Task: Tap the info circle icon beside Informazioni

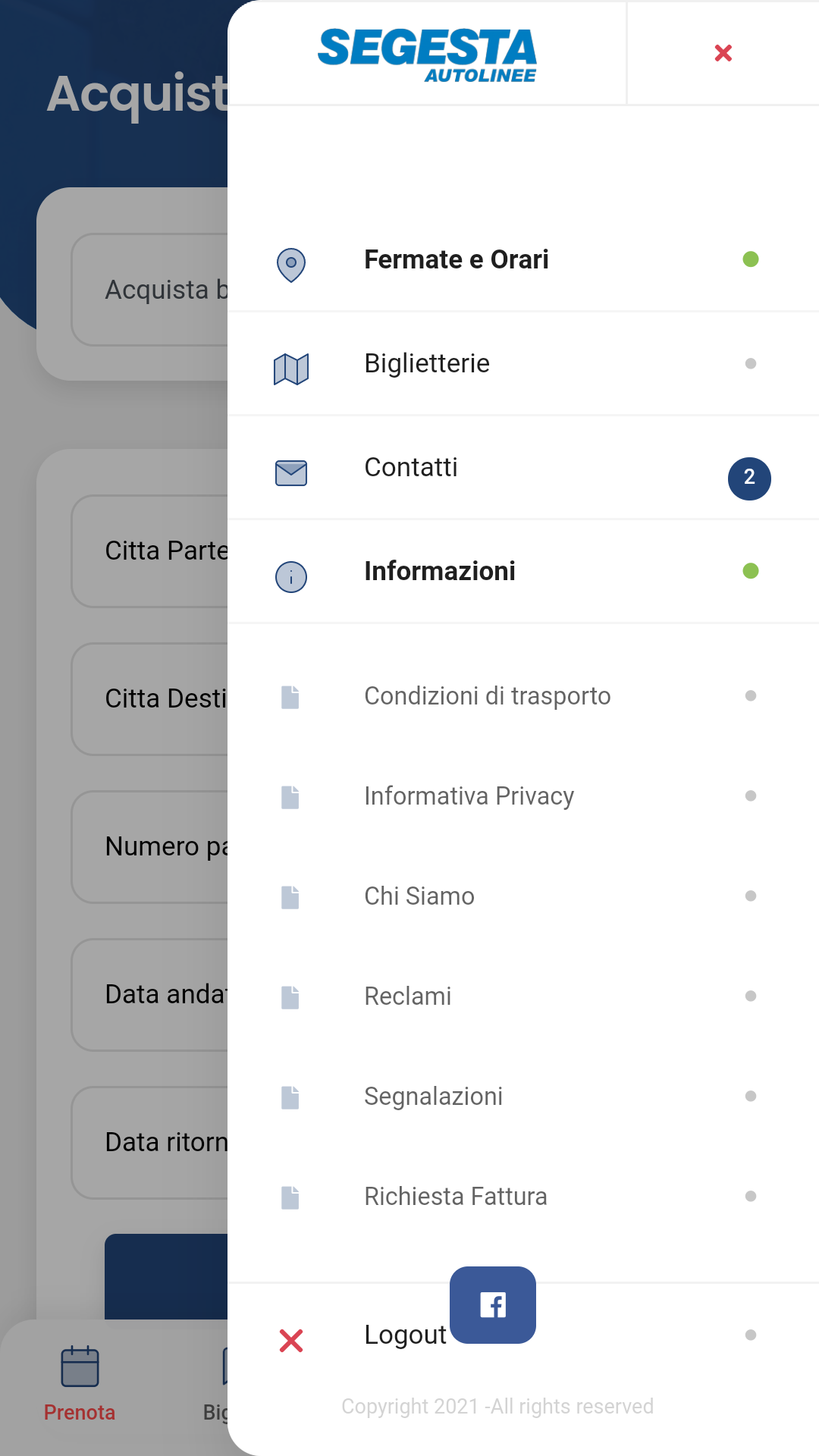Action: 291,577
